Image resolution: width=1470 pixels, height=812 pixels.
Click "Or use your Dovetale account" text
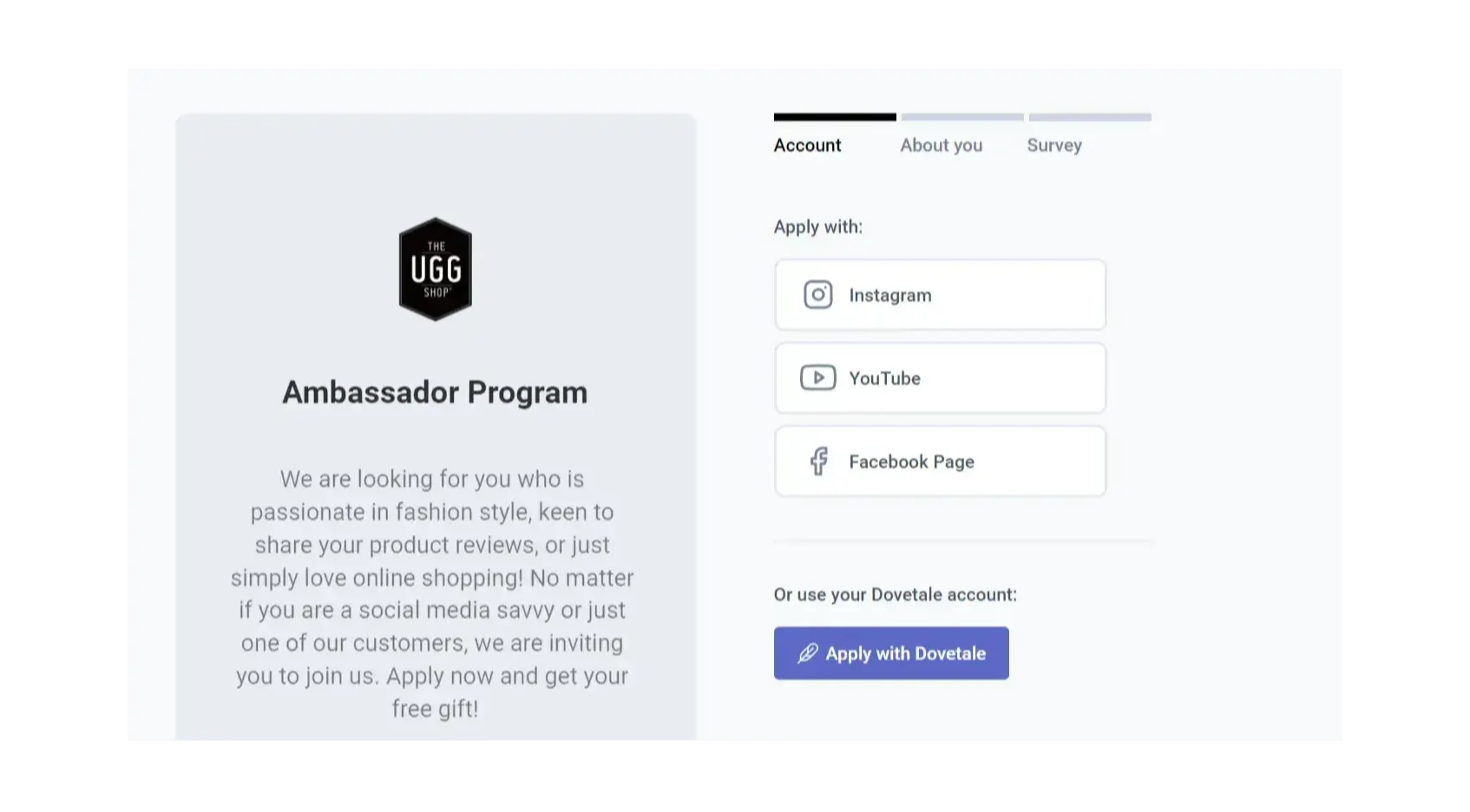[x=895, y=594]
